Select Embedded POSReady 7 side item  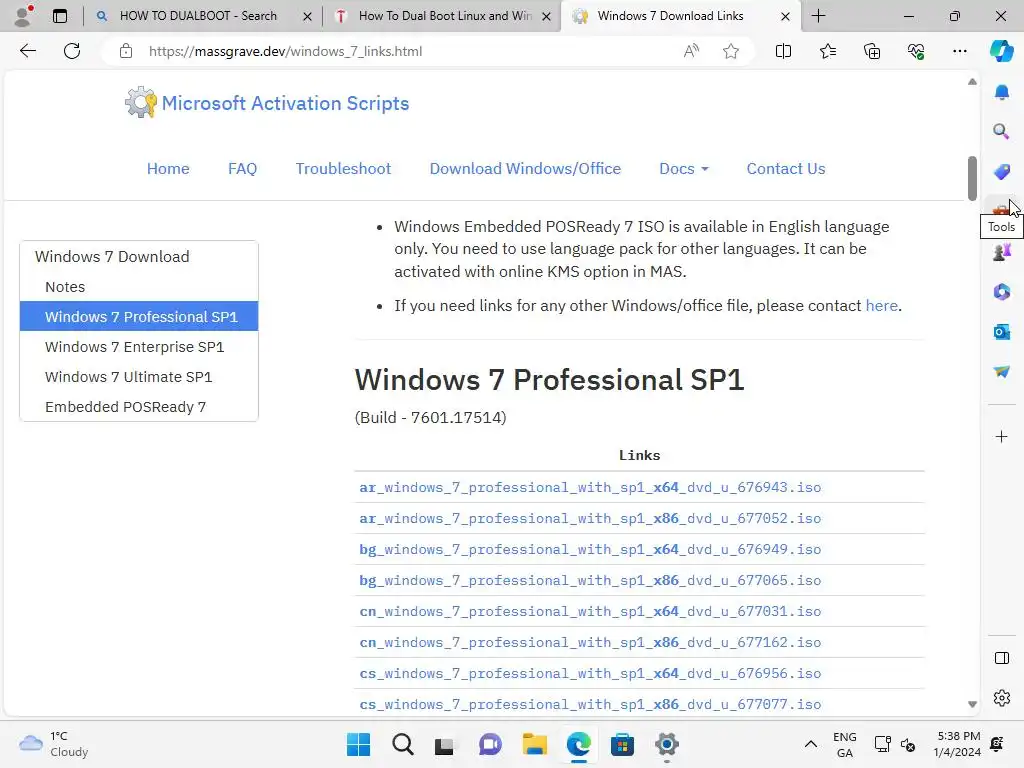coord(138,407)
